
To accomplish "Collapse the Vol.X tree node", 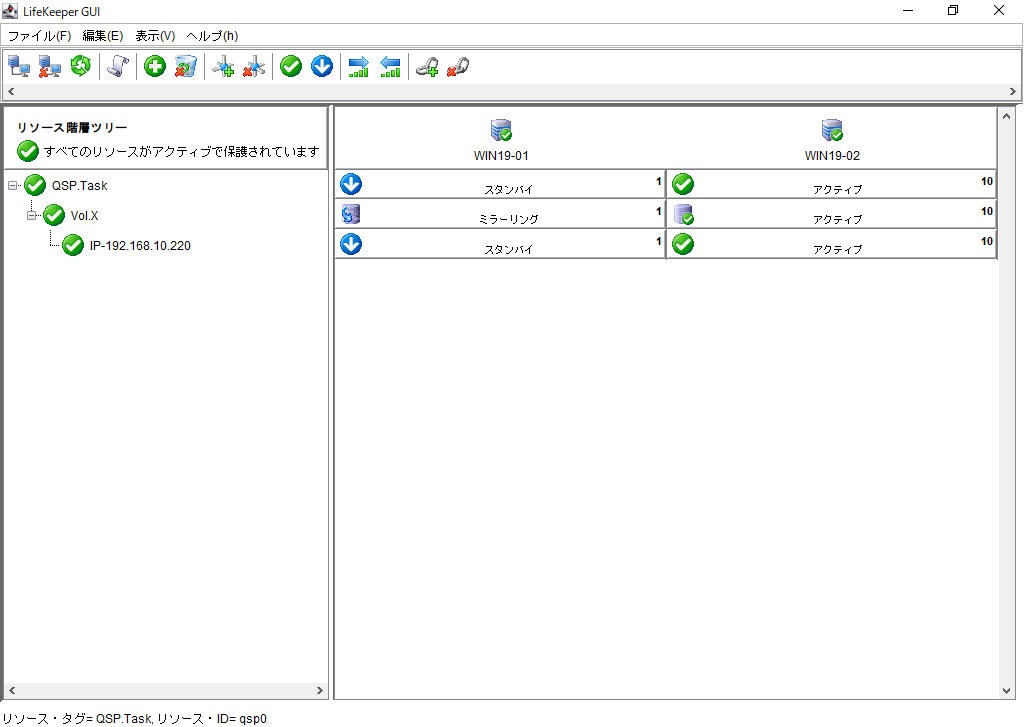I will pyautogui.click(x=32, y=215).
